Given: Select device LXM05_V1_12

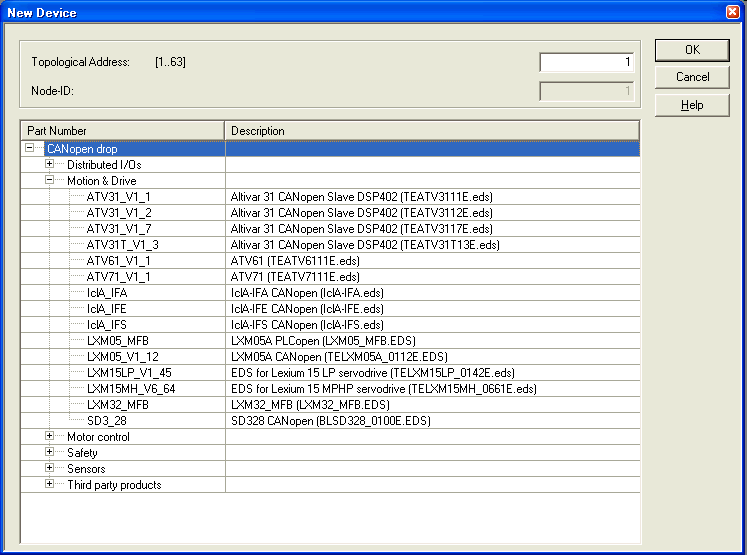Looking at the screenshot, I should [123, 357].
